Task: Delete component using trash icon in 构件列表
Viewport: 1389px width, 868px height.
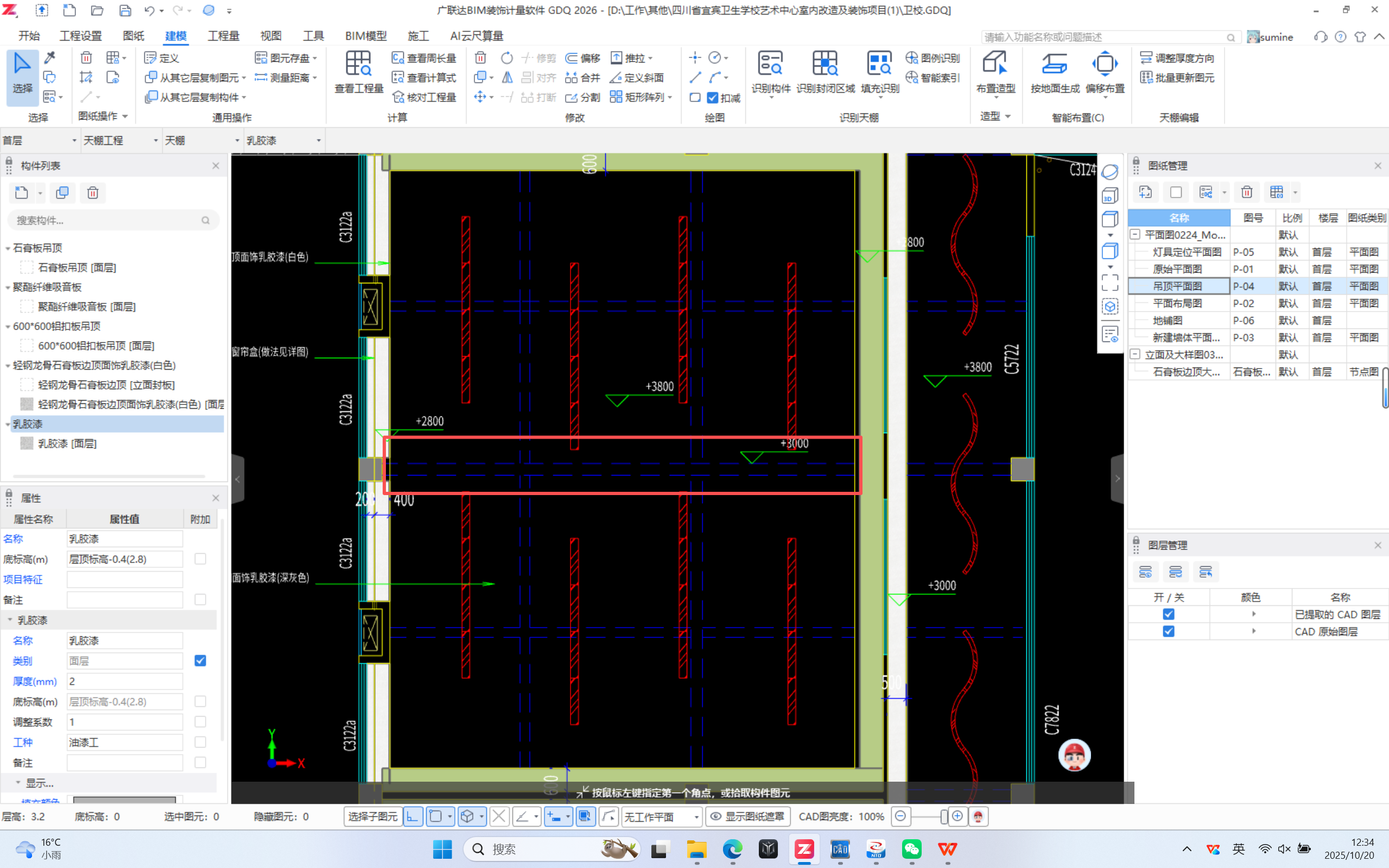Action: (x=93, y=193)
